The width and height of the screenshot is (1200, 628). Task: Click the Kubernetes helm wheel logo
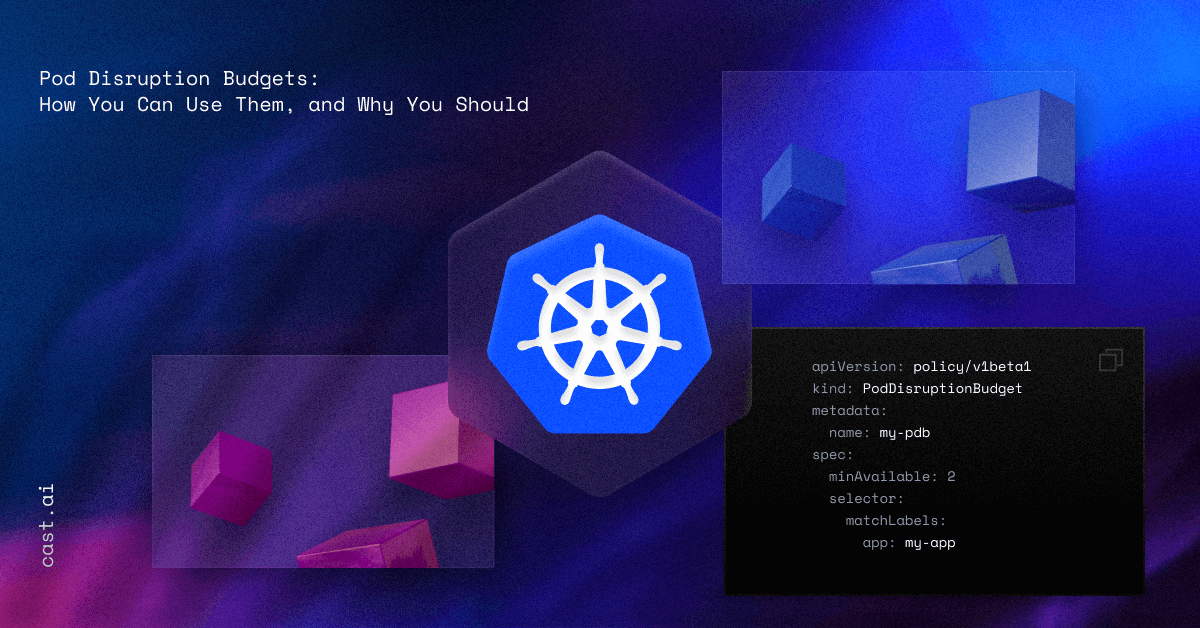coord(599,324)
